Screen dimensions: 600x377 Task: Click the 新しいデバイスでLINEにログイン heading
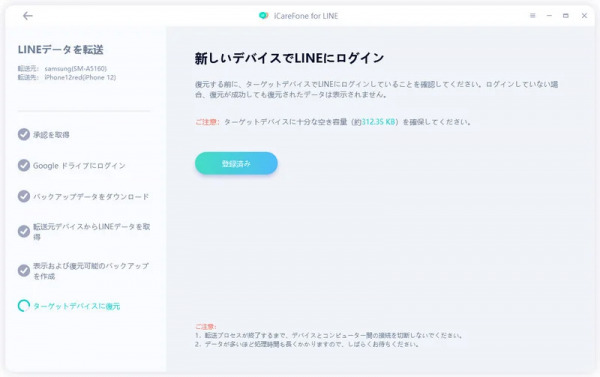tap(289, 58)
